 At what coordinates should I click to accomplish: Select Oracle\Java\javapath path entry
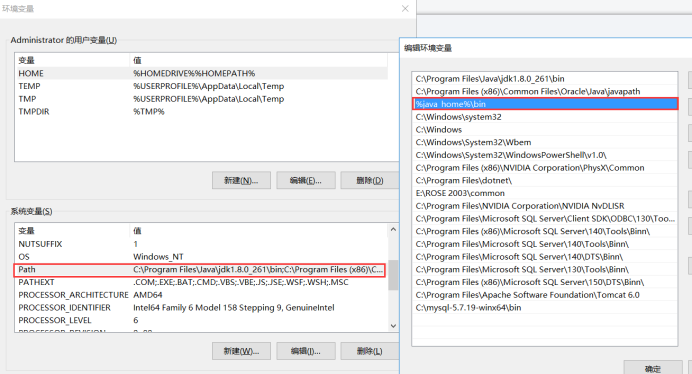(x=545, y=91)
